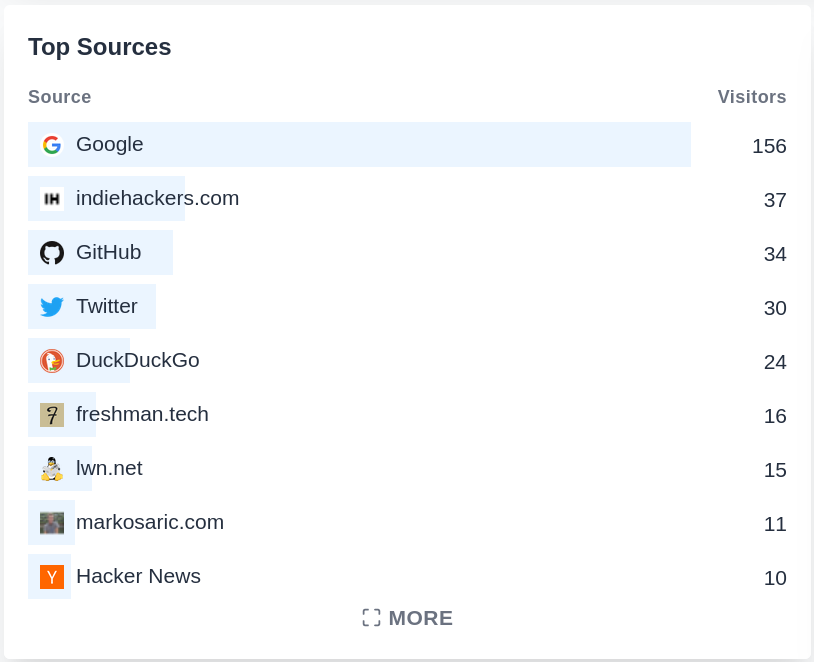Screen dimensions: 814x662
Task: Click the Twitter bird icon
Action: click(x=50, y=306)
